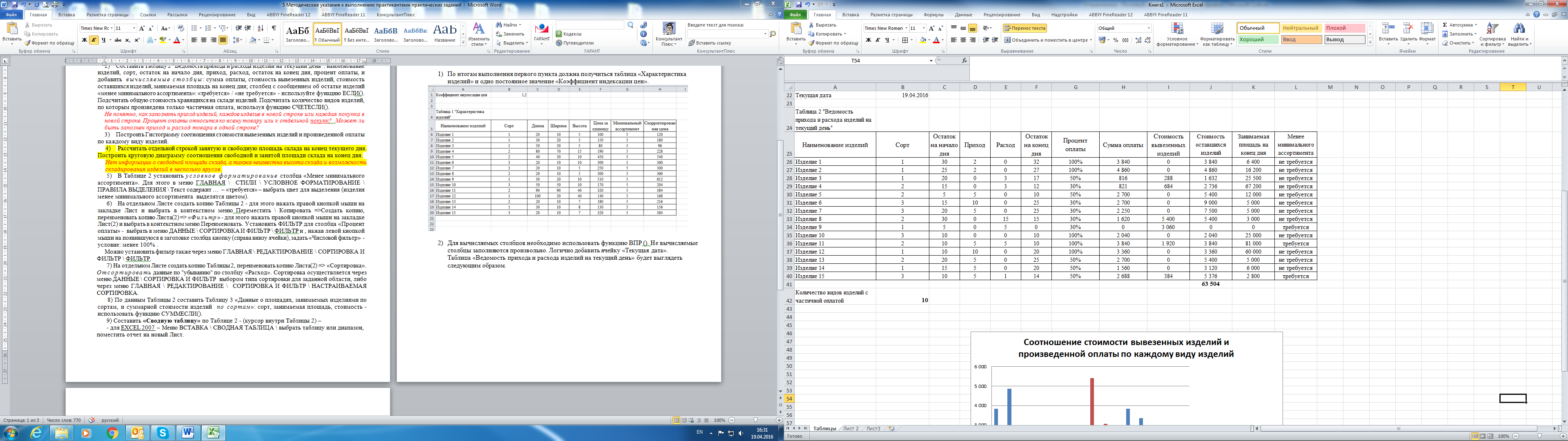Expand the Word styles gallery
The height and width of the screenshot is (441, 1568).
click(463, 42)
